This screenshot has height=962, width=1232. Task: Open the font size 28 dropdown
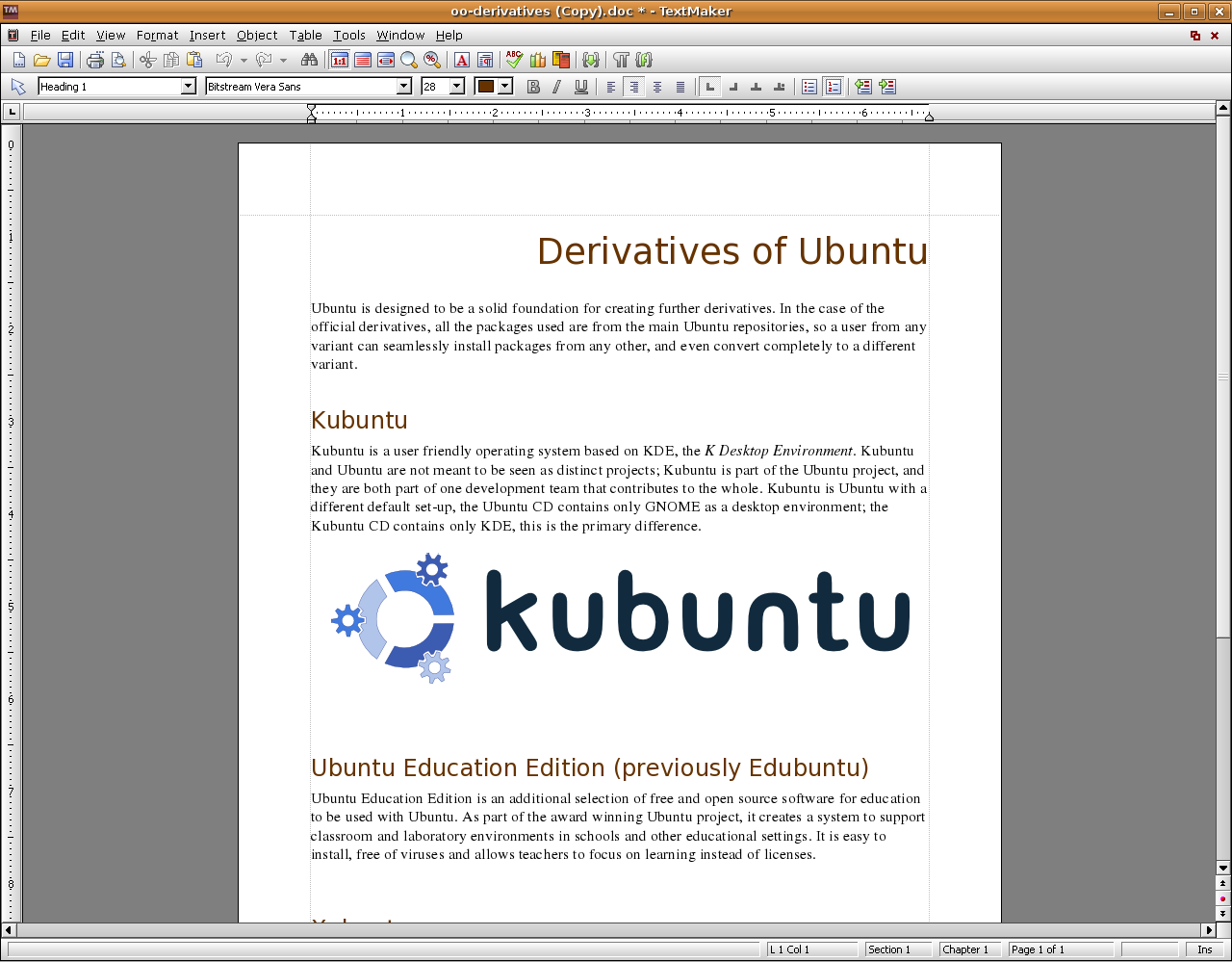point(457,87)
